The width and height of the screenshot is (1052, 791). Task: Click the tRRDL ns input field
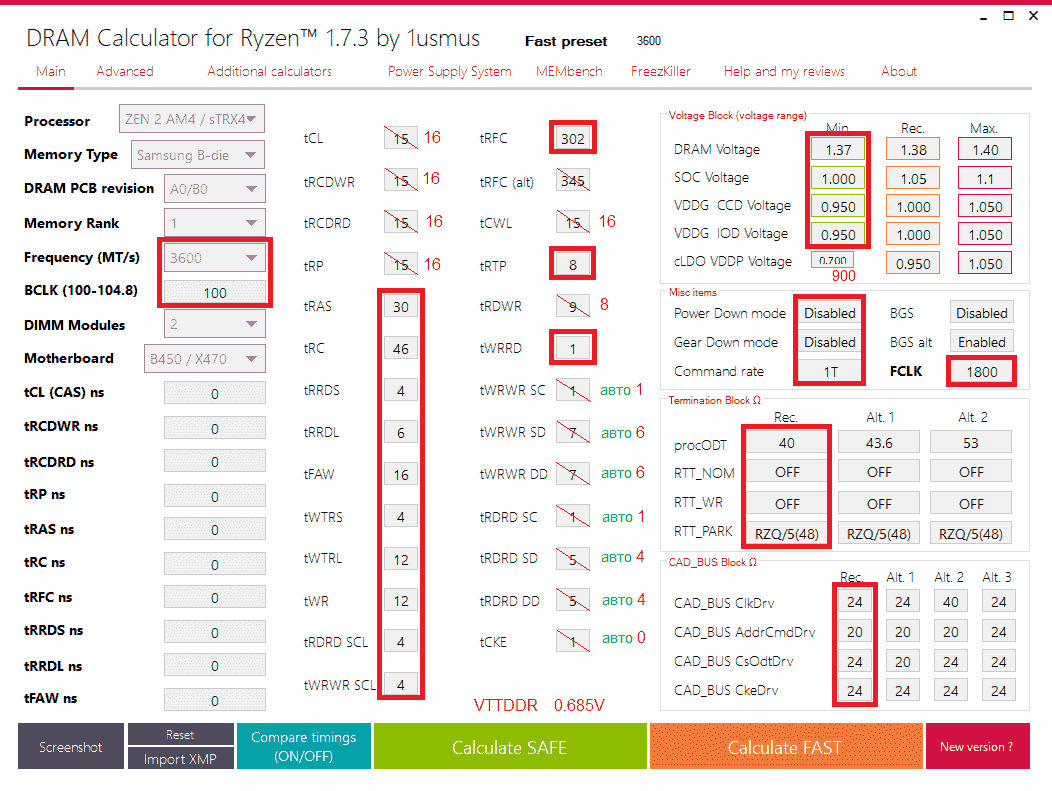[x=215, y=666]
